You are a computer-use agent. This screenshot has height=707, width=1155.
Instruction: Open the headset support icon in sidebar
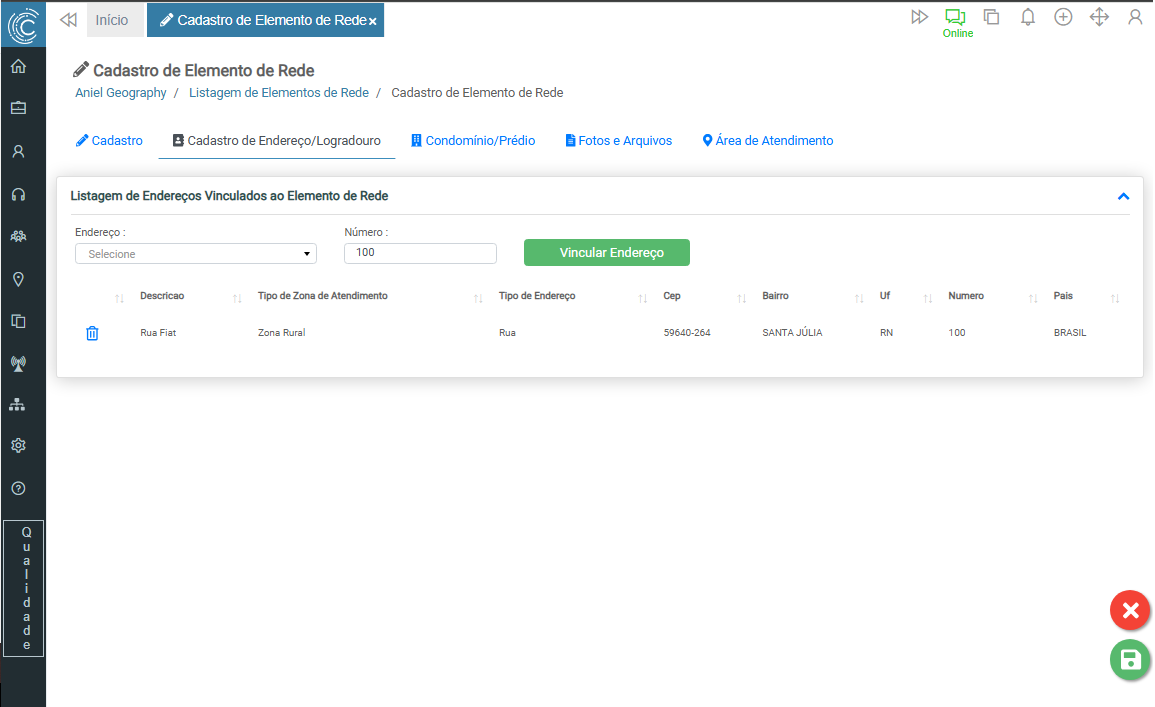click(x=18, y=194)
